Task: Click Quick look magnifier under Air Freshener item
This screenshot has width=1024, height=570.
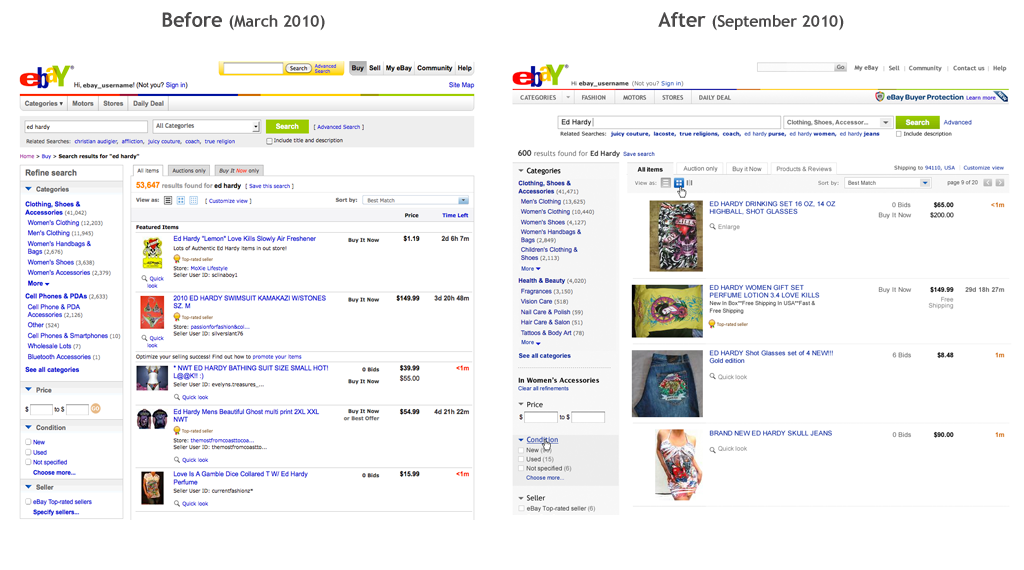Action: pyautogui.click(x=144, y=279)
